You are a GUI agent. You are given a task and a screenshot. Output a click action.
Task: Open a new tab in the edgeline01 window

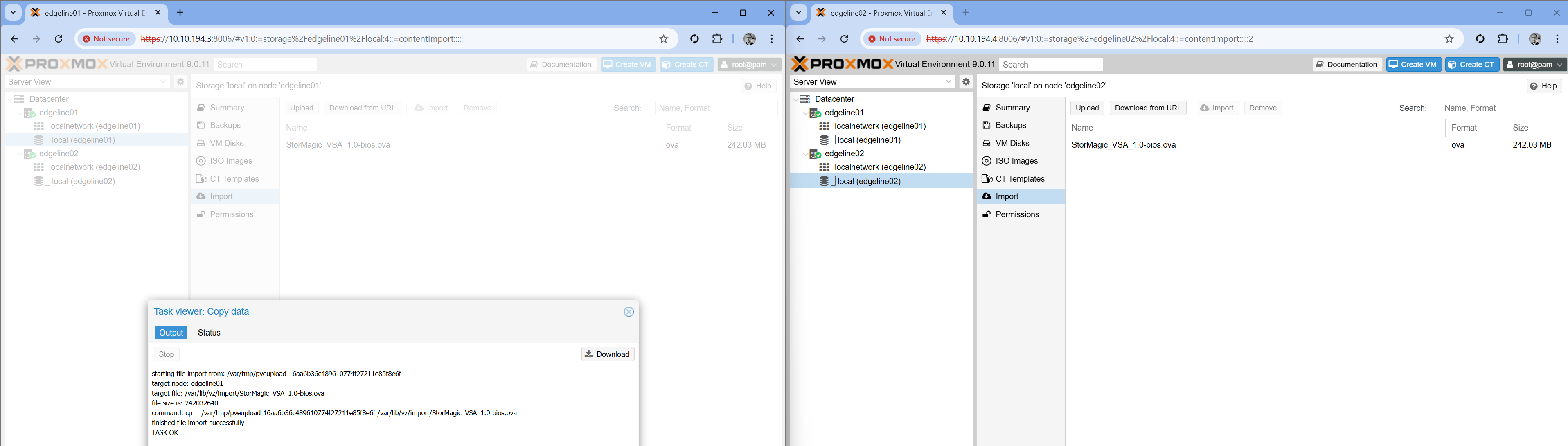[x=180, y=13]
